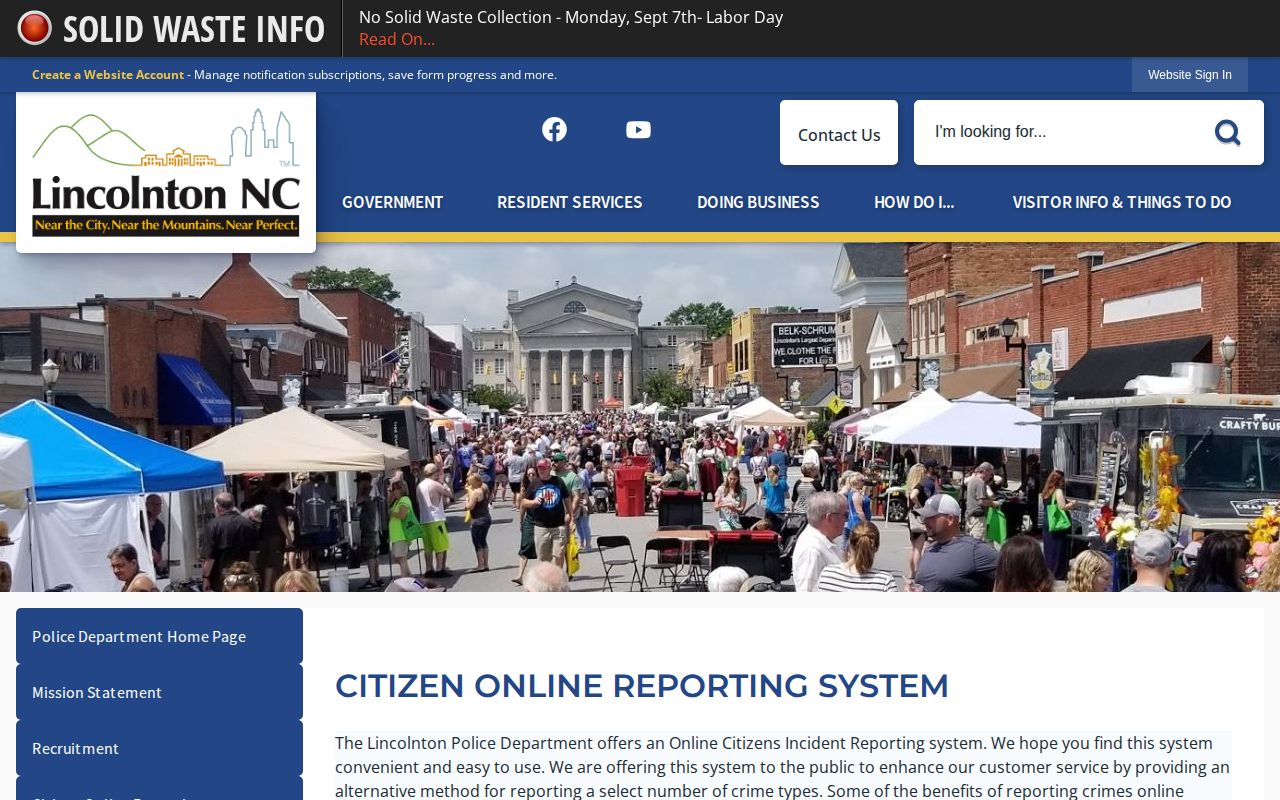Click the Contact Us button
The height and width of the screenshot is (800, 1280).
[x=839, y=133]
